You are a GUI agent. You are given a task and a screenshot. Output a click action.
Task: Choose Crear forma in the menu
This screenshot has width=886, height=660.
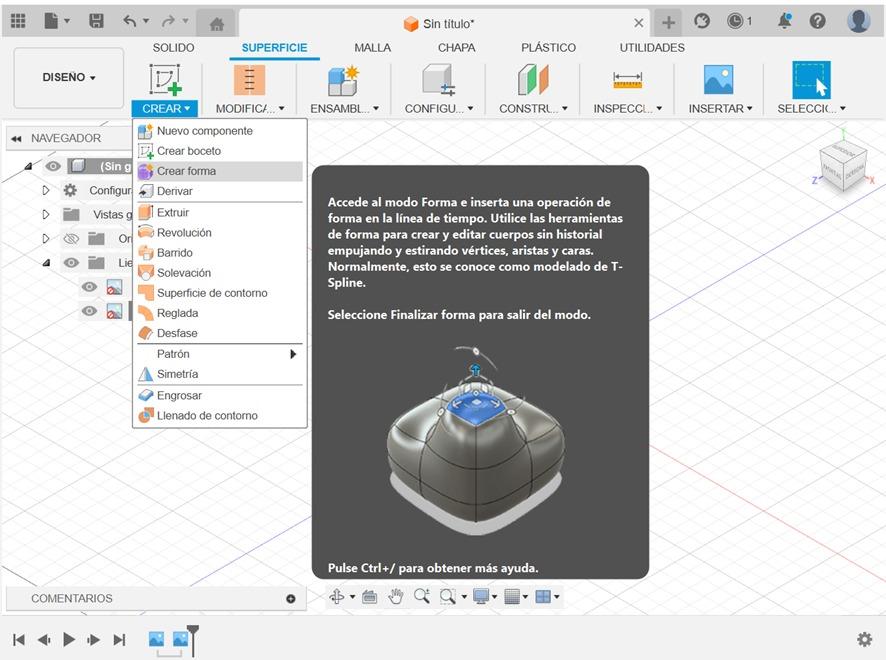(220, 171)
